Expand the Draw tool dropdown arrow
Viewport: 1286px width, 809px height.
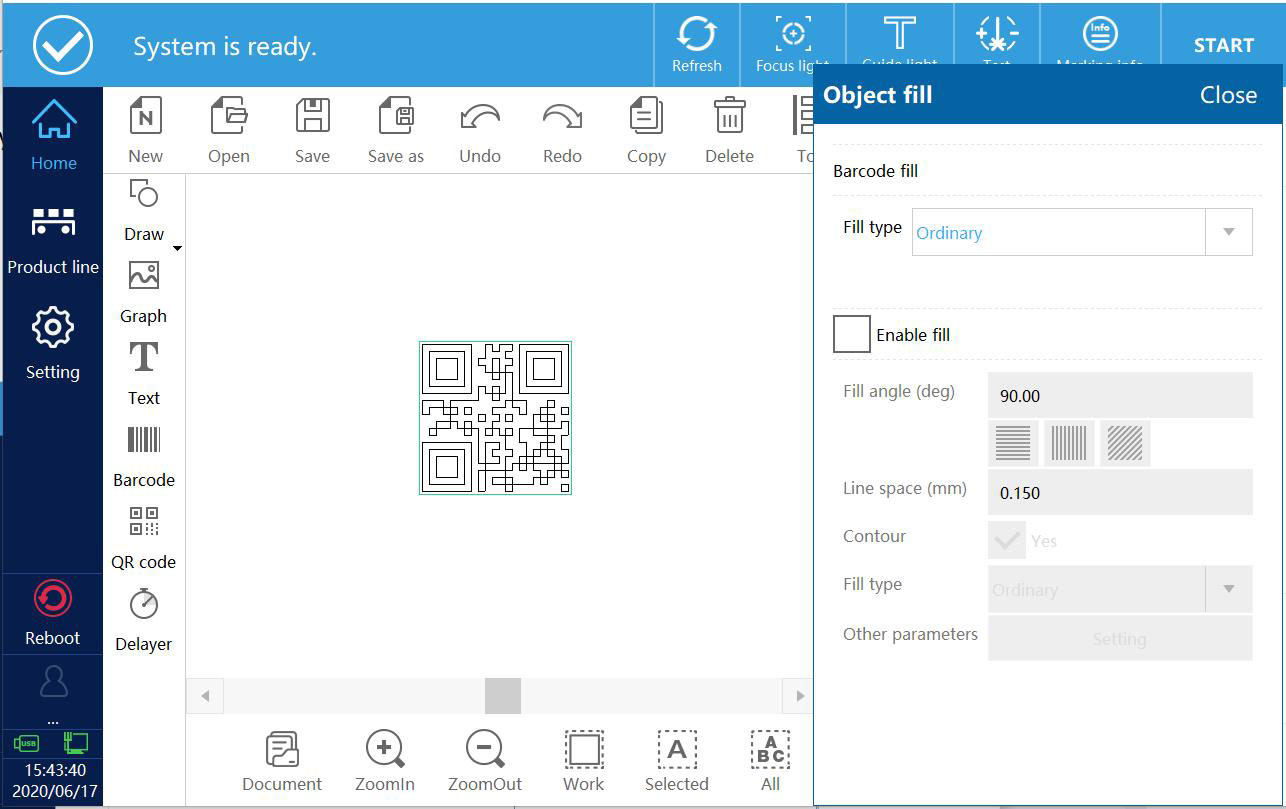pyautogui.click(x=177, y=248)
